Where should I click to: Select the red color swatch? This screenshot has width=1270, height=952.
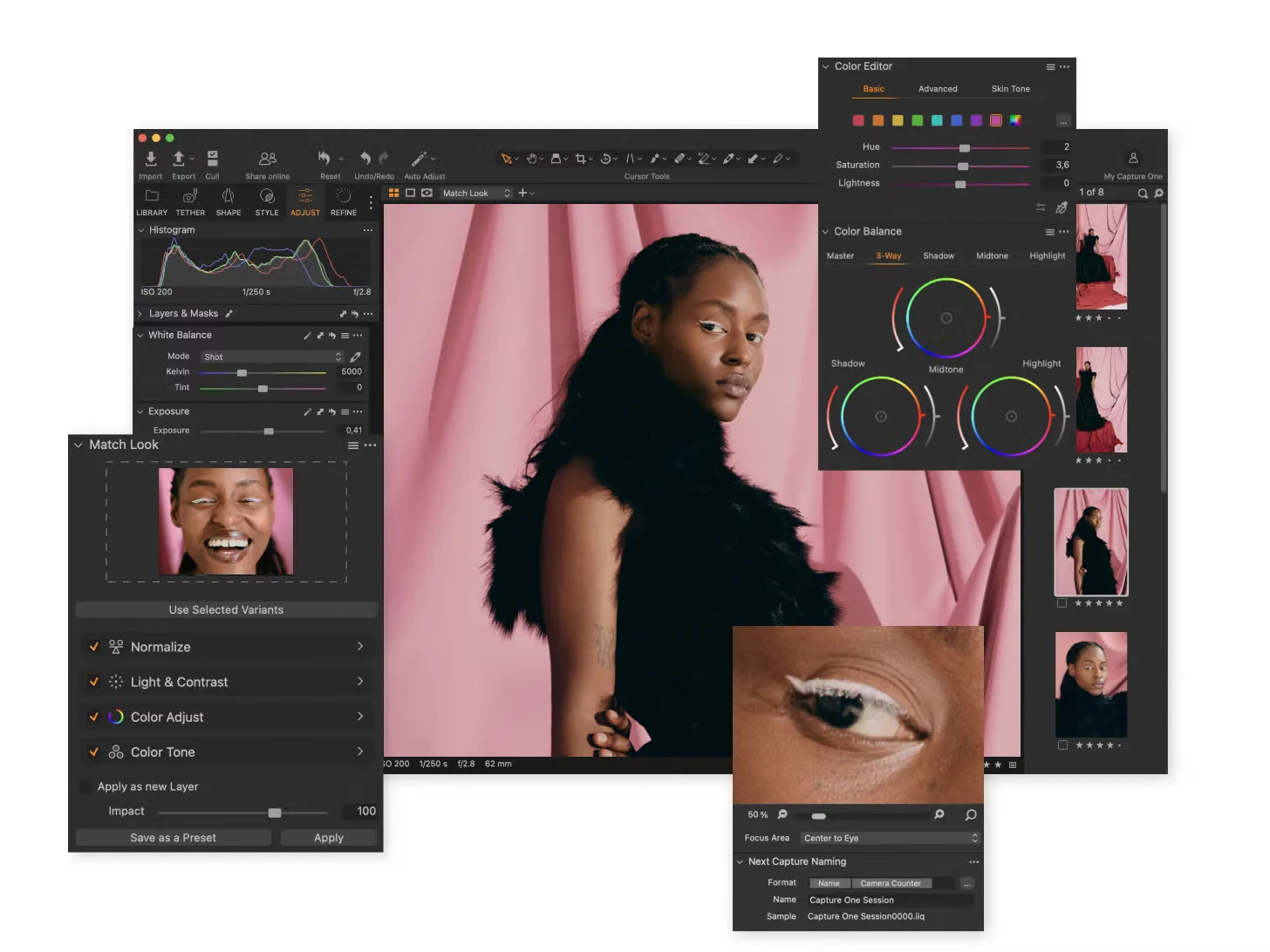(x=858, y=120)
